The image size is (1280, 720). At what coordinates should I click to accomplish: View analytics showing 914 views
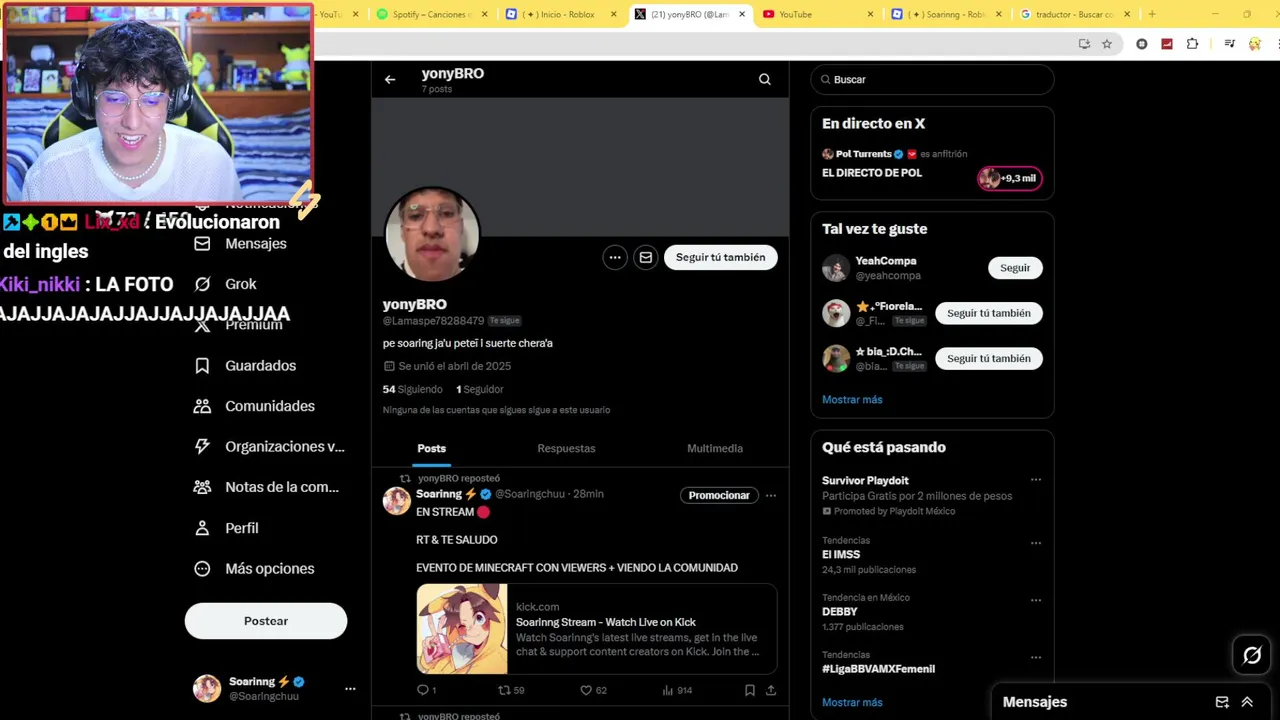(677, 690)
